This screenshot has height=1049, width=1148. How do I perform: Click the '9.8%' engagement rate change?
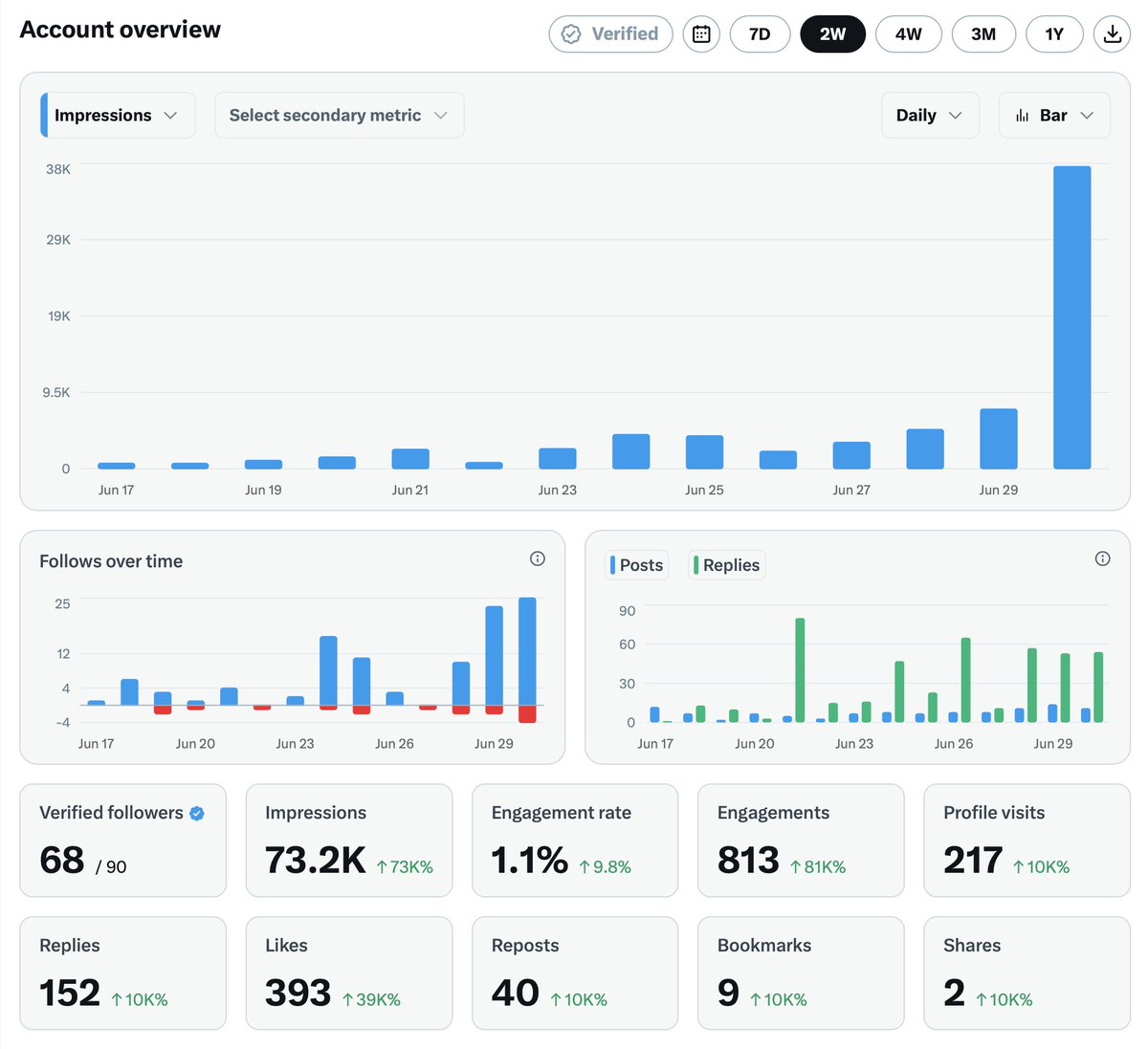(605, 867)
